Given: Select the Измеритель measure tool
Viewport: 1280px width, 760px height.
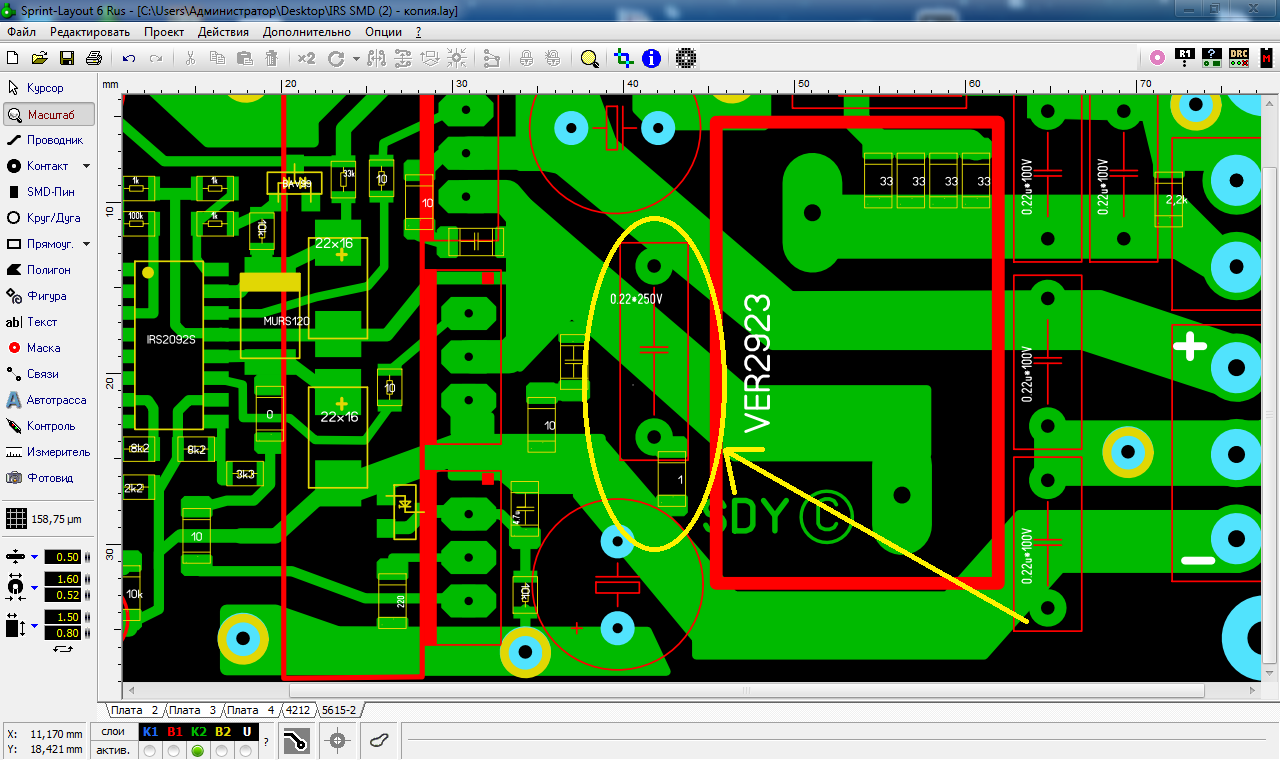Looking at the screenshot, I should click(x=48, y=452).
